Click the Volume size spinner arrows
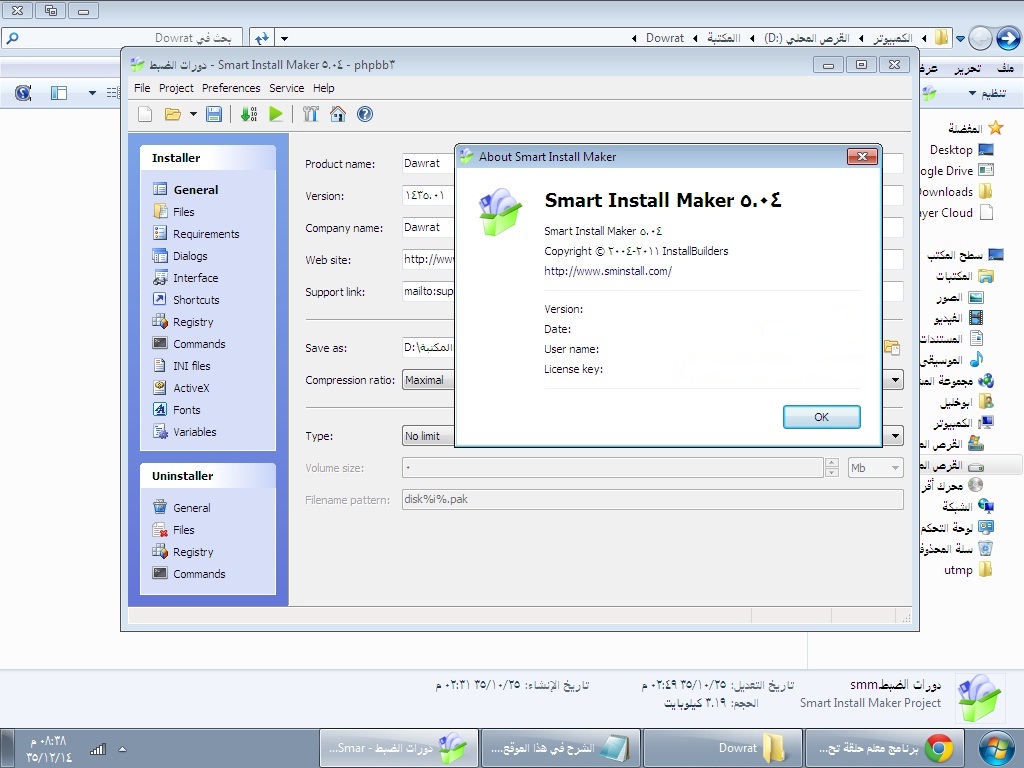The image size is (1024, 768). [x=831, y=468]
